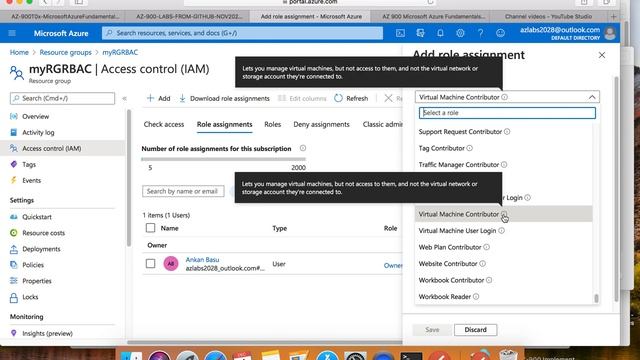Click the left menu Search (Cmd+/) field

coord(62,98)
